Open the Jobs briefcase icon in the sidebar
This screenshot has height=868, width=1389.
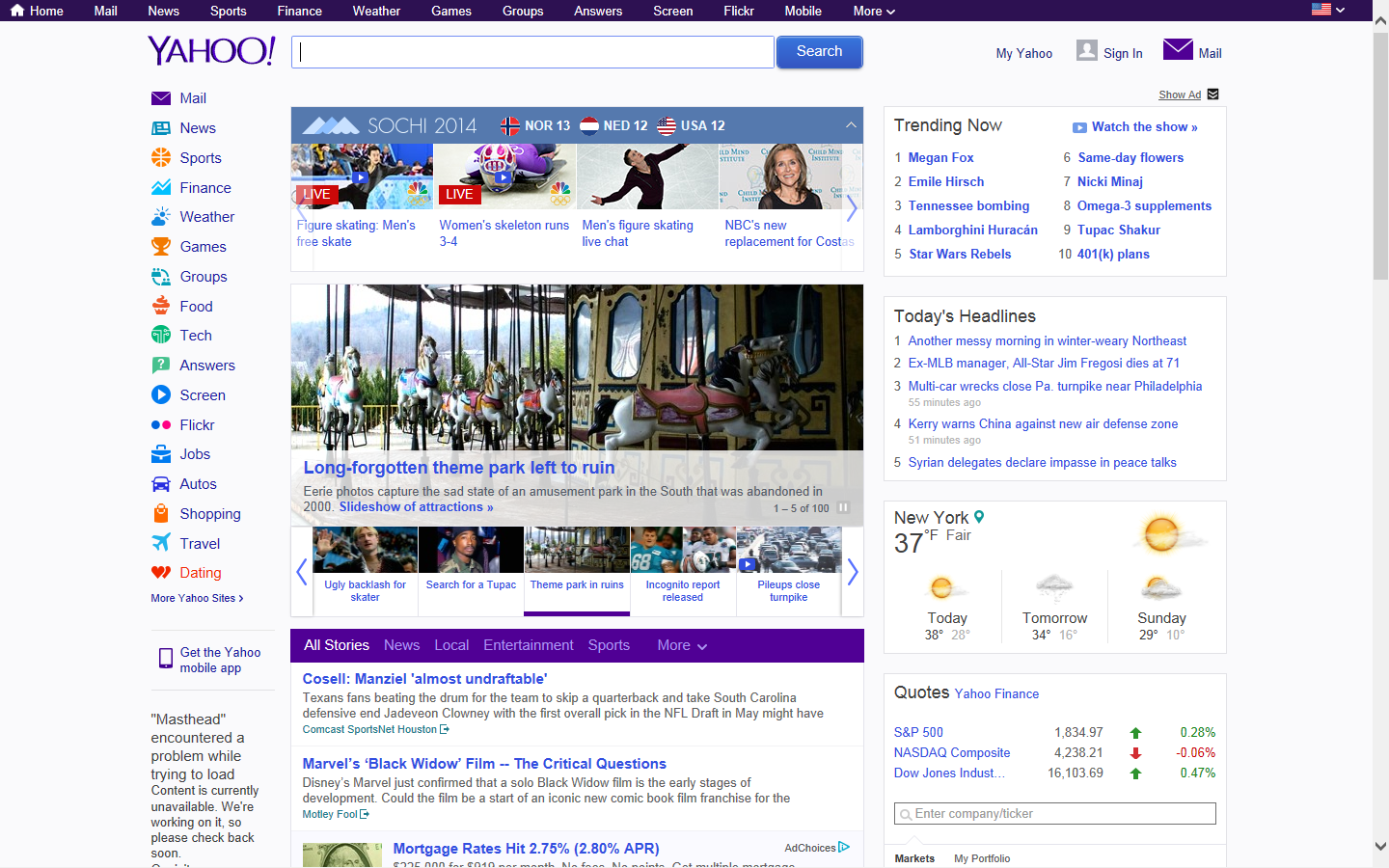click(161, 454)
